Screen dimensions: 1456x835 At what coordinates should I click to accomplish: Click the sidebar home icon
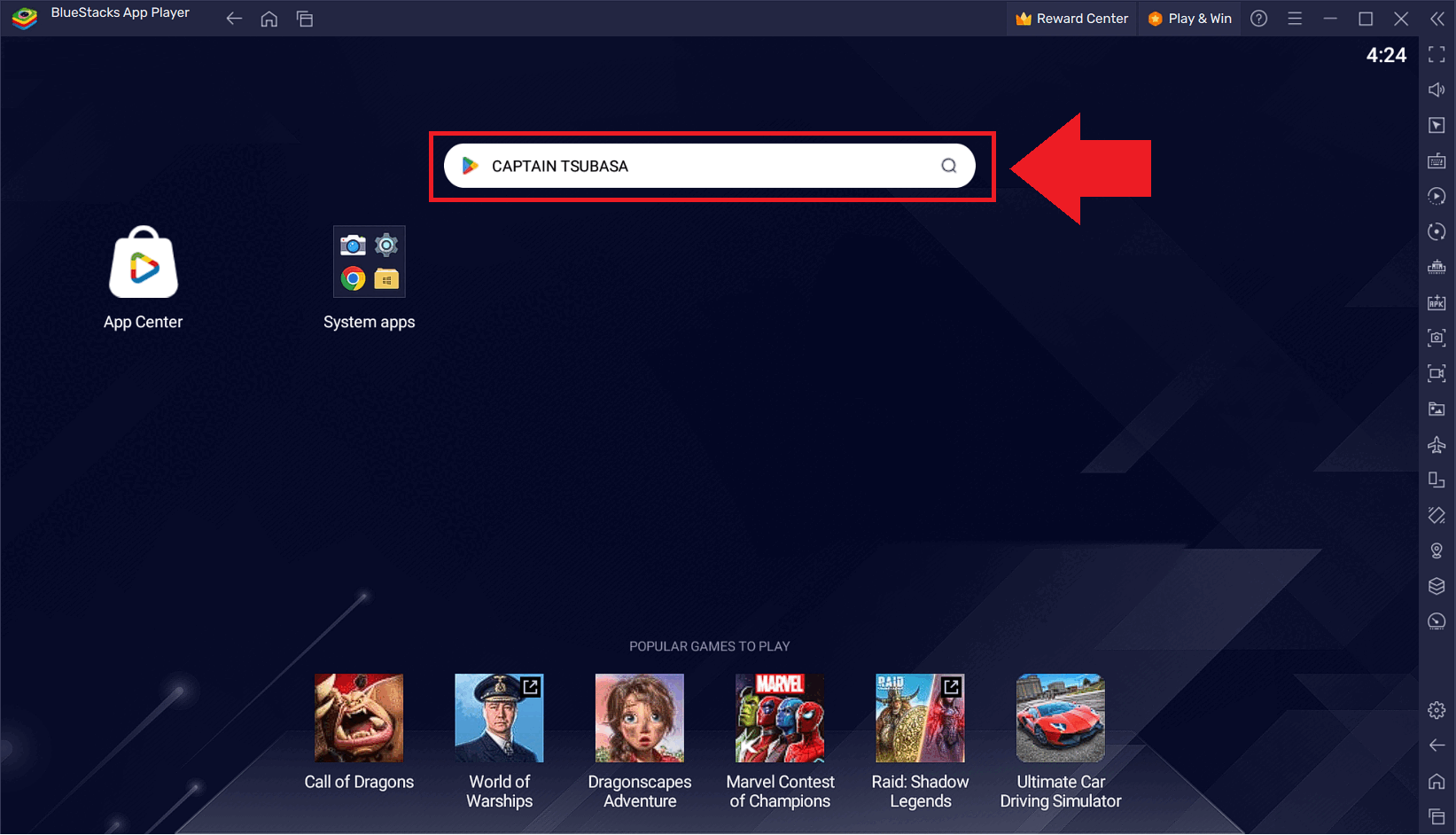point(1437,781)
